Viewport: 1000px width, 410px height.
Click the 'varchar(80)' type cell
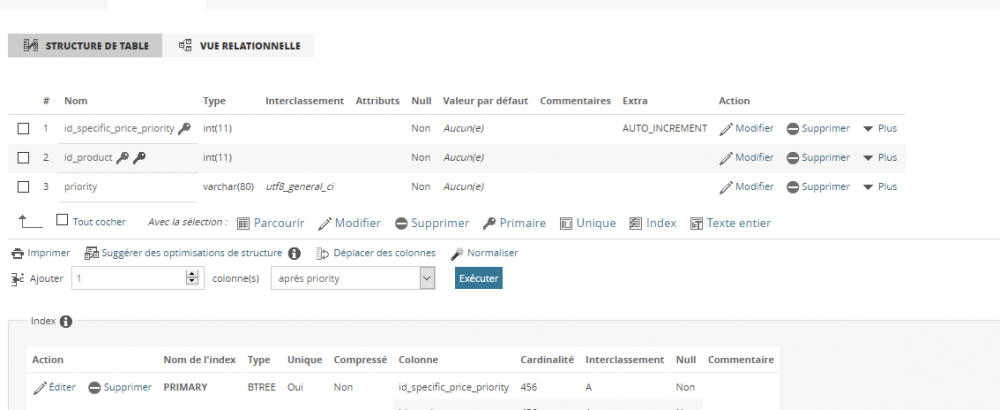pos(228,187)
